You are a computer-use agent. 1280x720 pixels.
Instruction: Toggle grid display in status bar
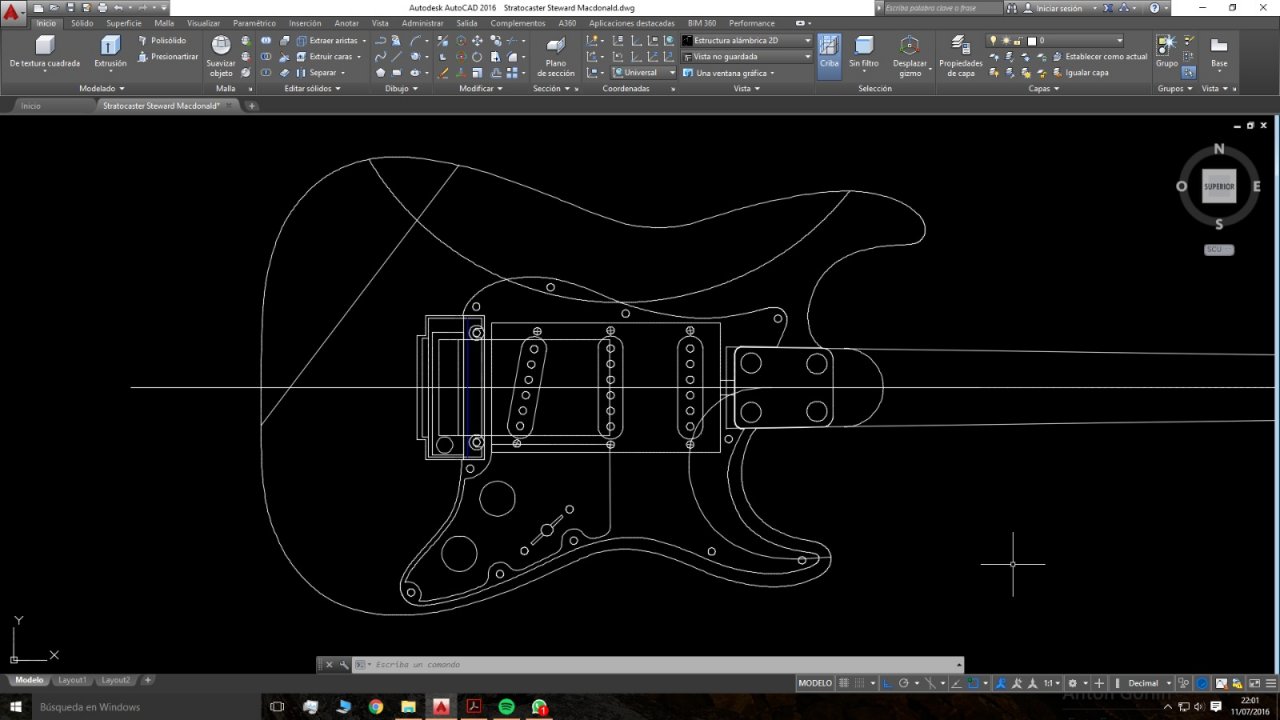tap(844, 683)
